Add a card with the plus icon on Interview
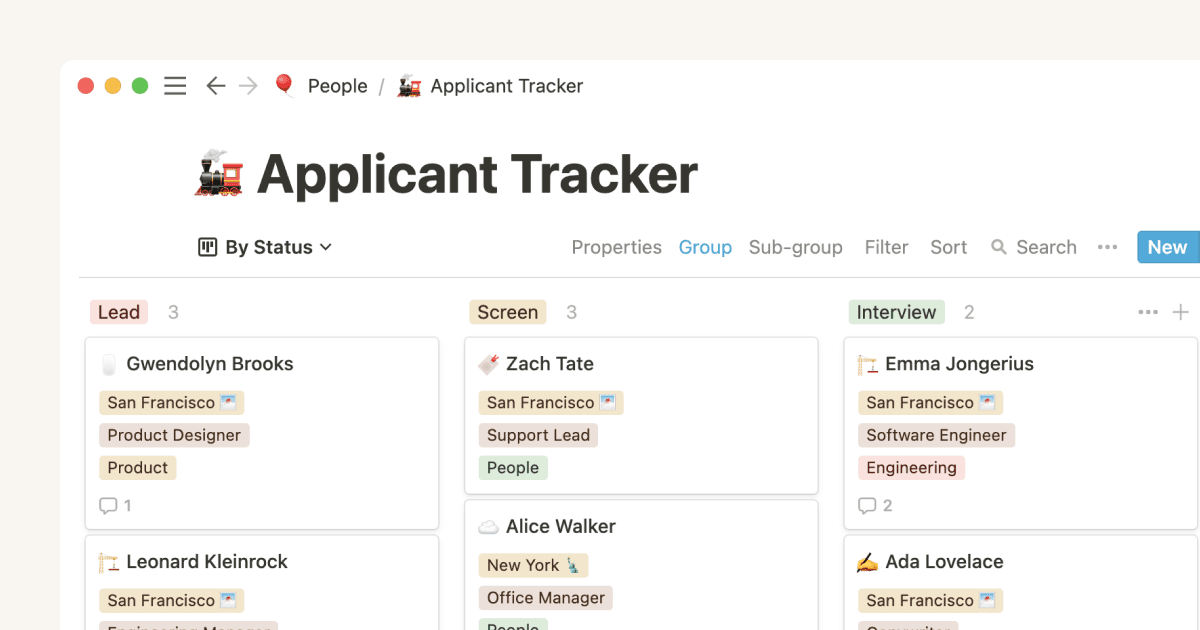The image size is (1200, 630). tap(1183, 312)
